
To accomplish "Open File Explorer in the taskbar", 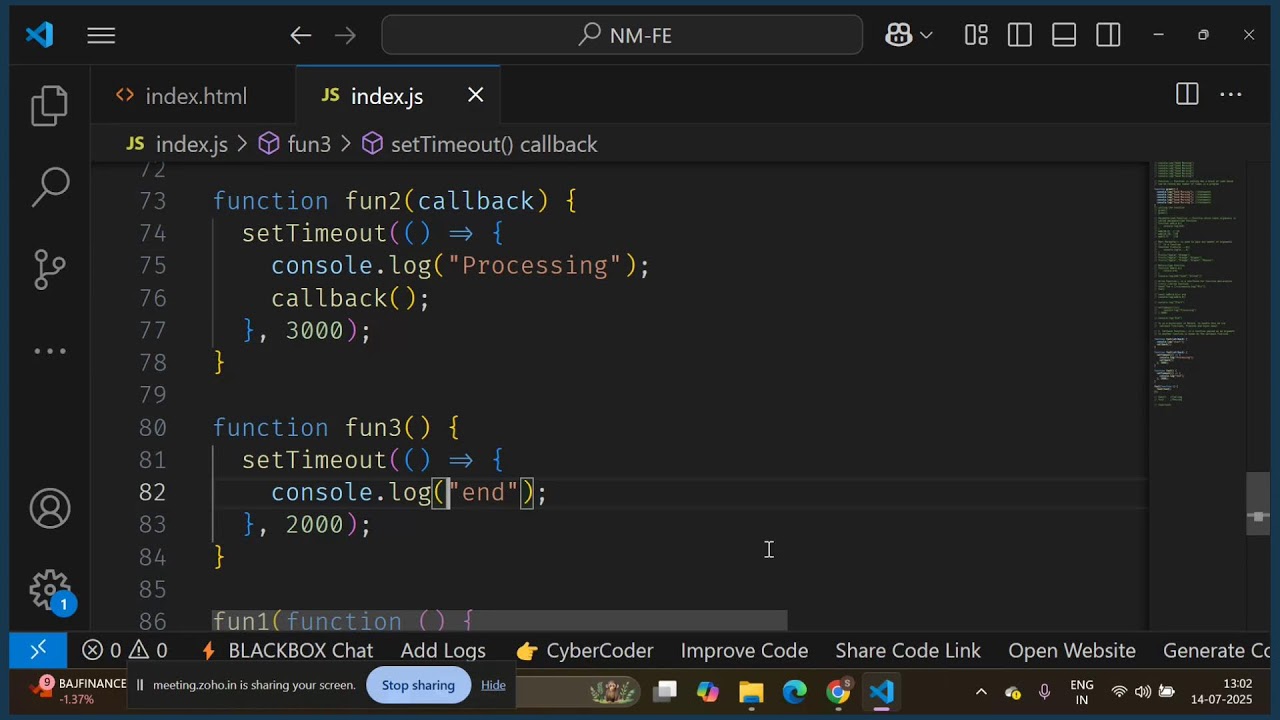I will [x=751, y=691].
